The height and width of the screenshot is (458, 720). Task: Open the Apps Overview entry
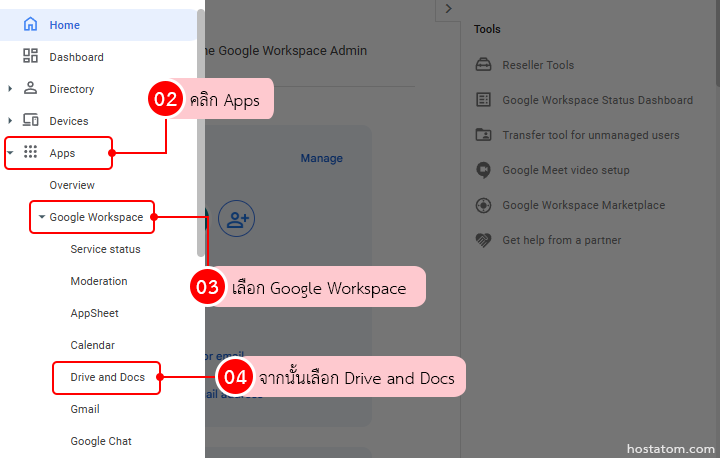pos(72,185)
